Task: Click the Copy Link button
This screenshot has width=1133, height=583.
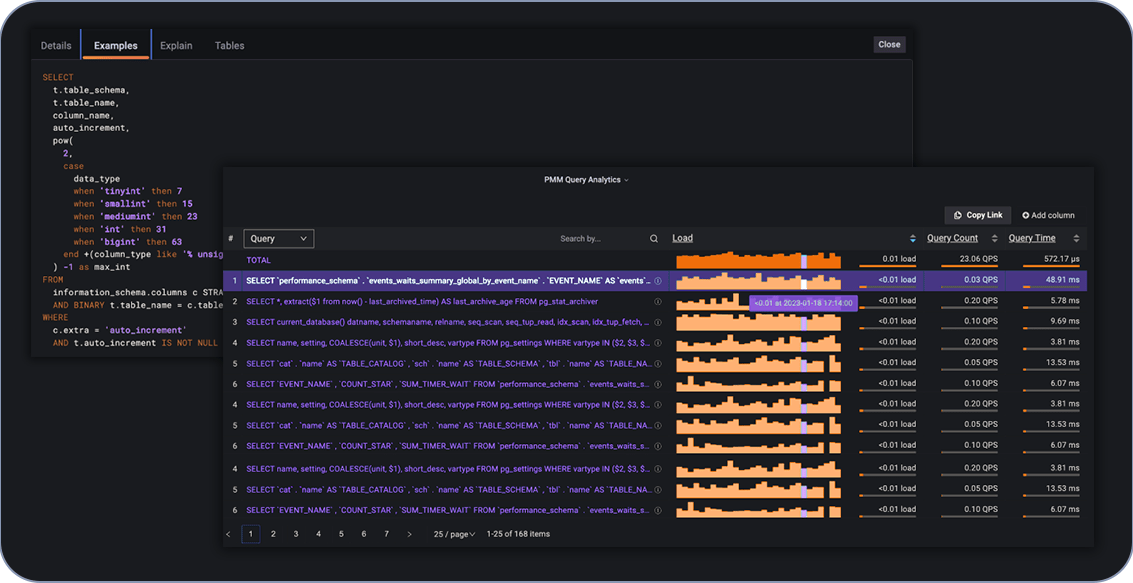Action: coord(978,215)
